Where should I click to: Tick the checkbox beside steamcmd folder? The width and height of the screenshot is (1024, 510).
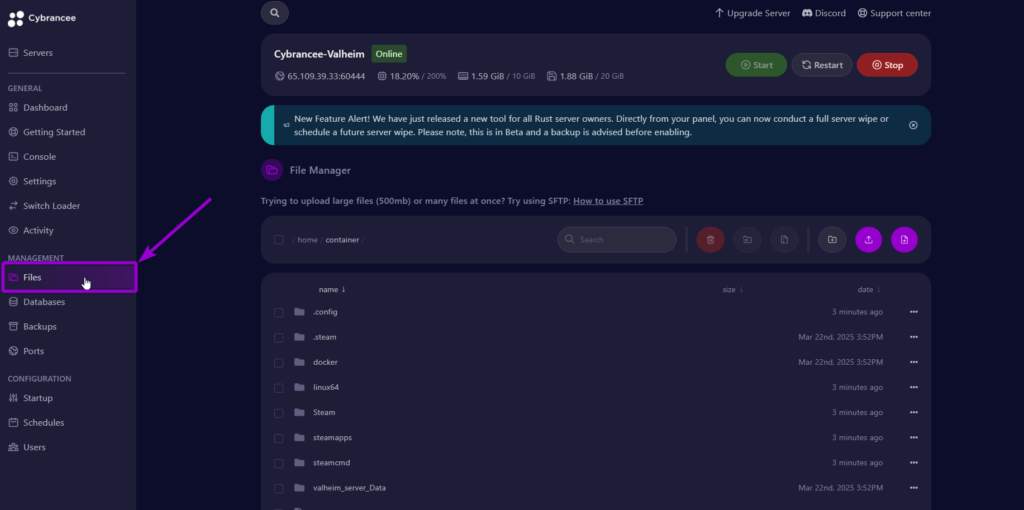pos(279,464)
